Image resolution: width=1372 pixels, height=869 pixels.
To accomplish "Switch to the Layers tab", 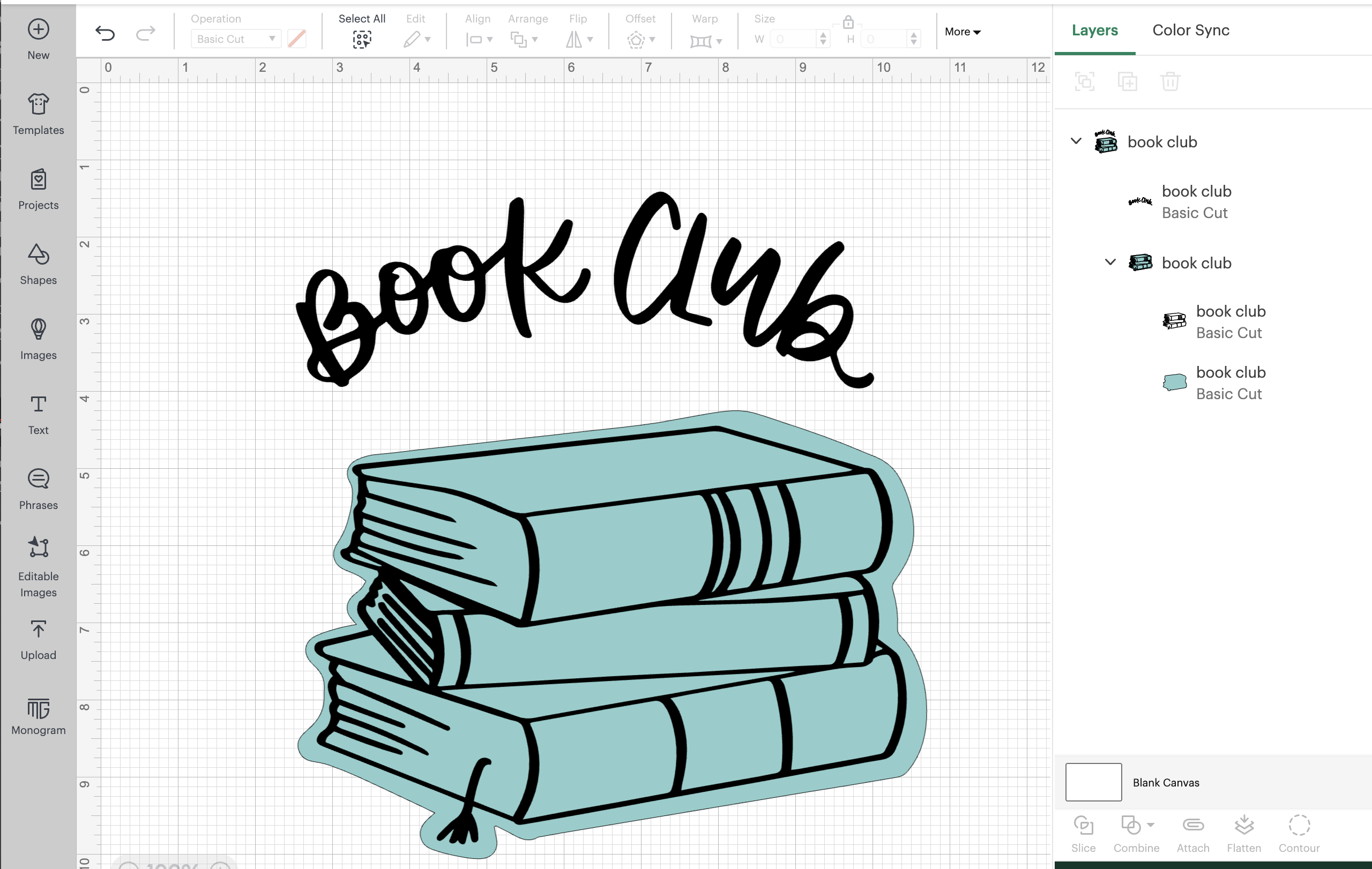I will click(1094, 30).
